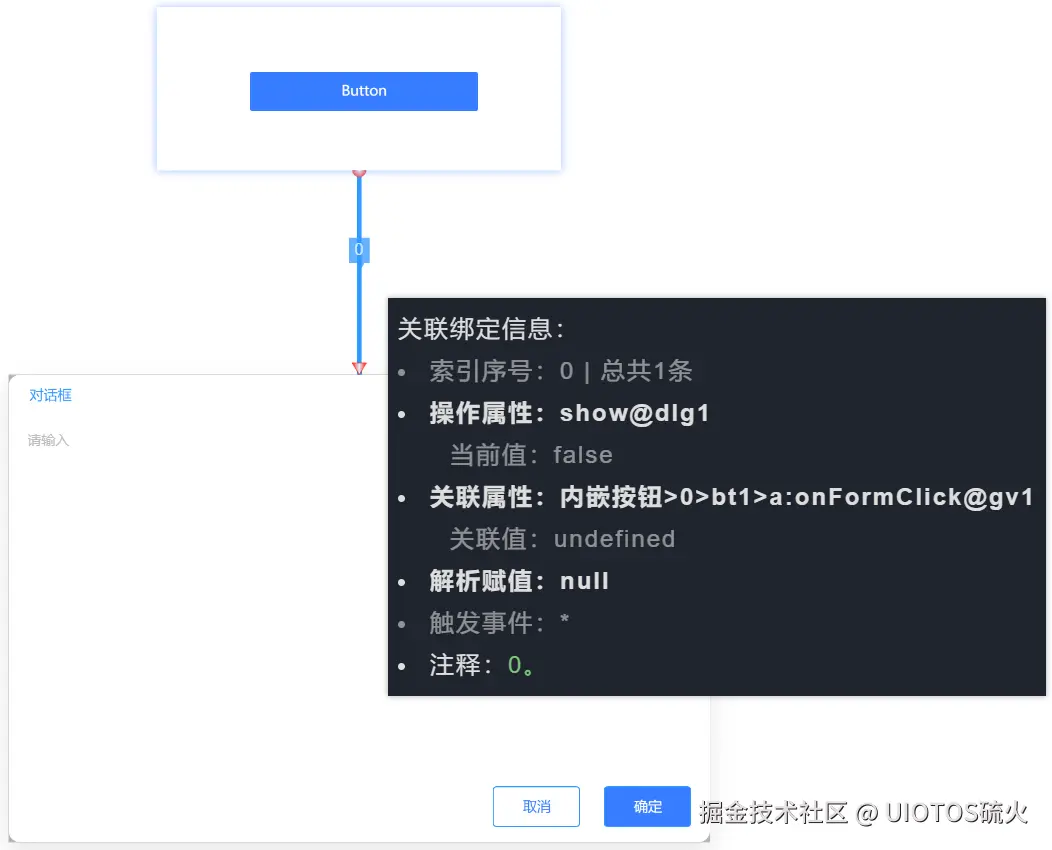Click the 确定 confirm button

pyautogui.click(x=647, y=806)
